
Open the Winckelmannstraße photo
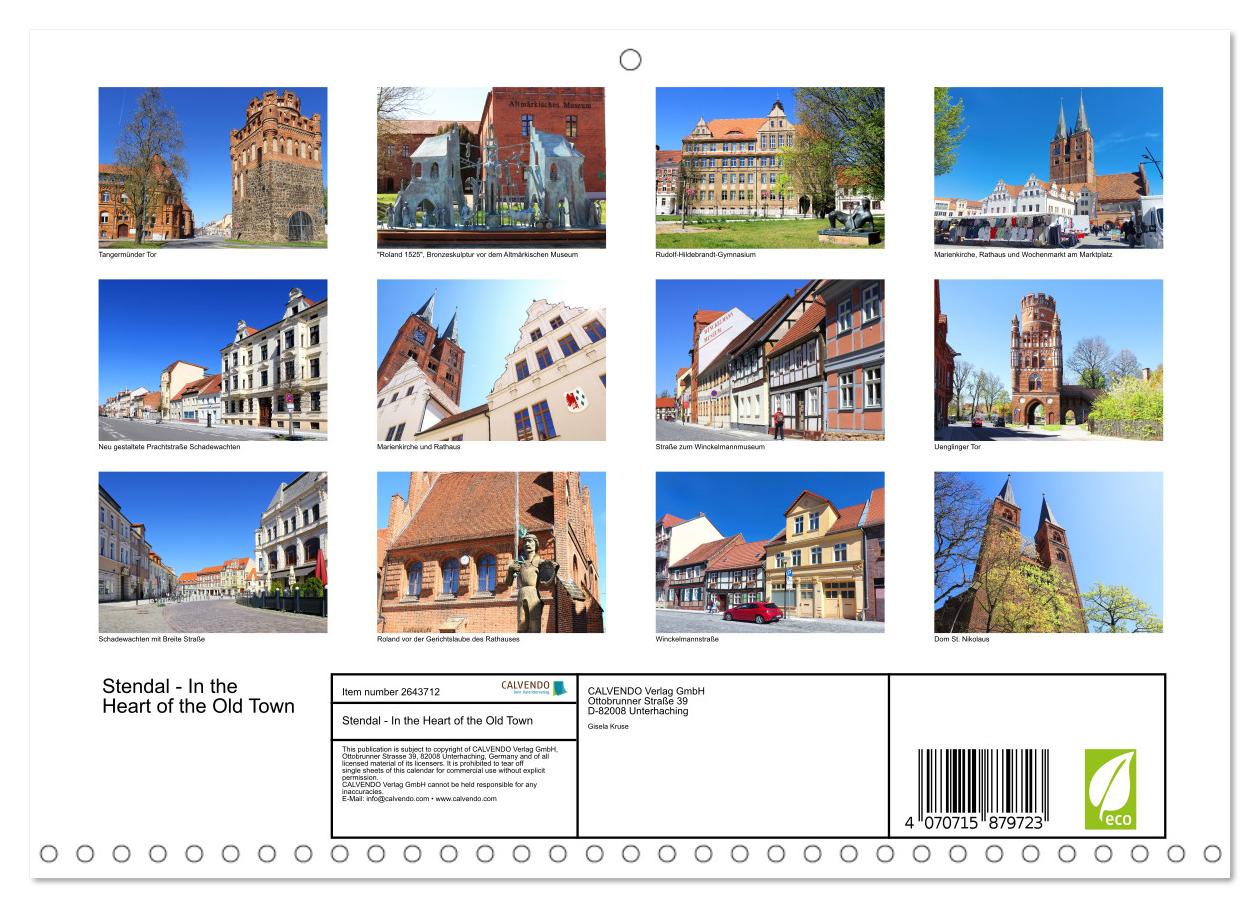click(770, 552)
